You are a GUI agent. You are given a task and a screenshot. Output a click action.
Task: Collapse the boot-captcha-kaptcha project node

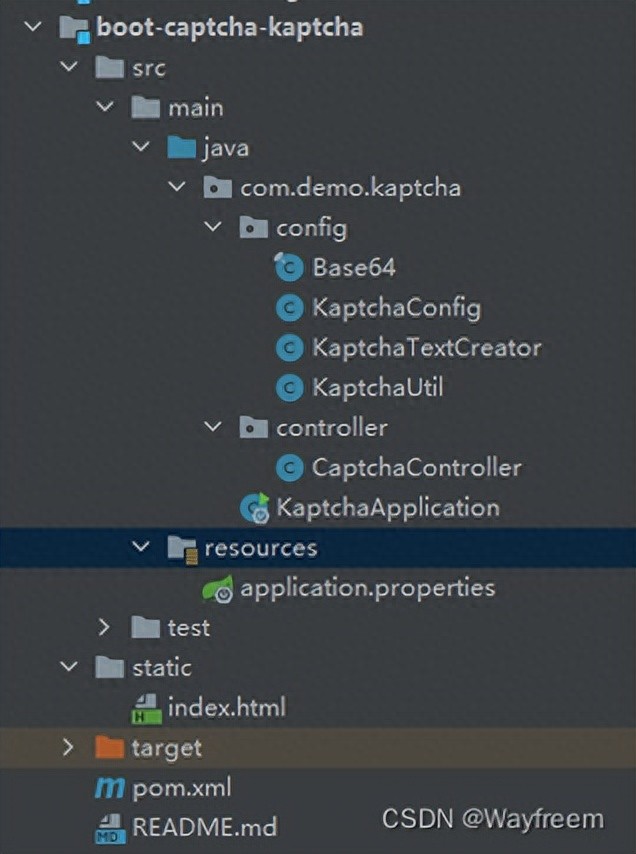click(x=33, y=26)
